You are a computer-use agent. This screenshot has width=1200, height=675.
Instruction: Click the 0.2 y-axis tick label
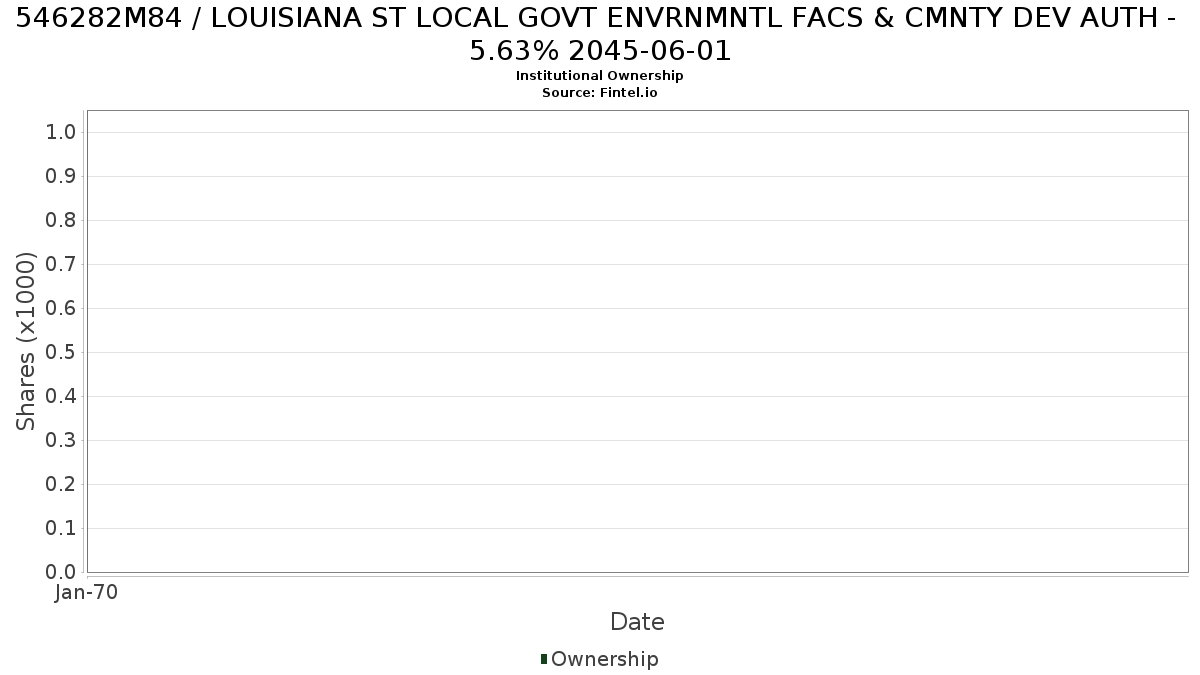[x=62, y=485]
